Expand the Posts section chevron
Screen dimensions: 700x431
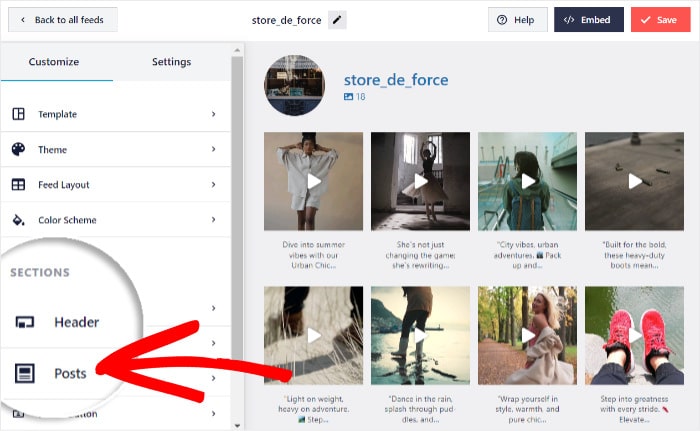click(x=213, y=343)
